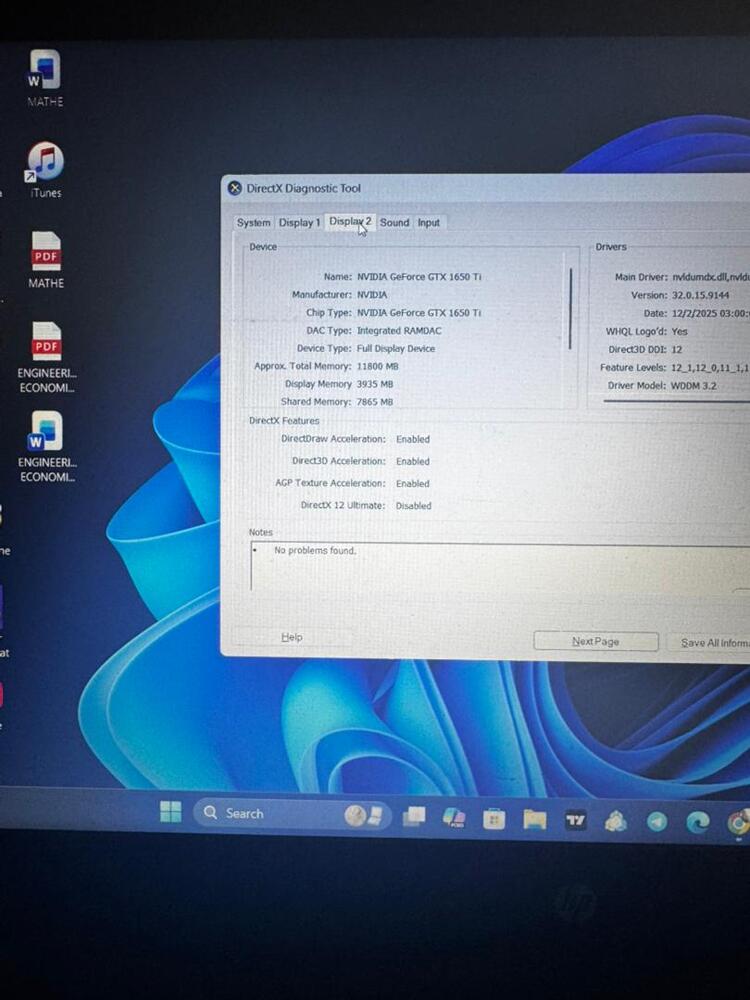750x1000 pixels.
Task: Open the Sound tab
Action: [x=394, y=223]
